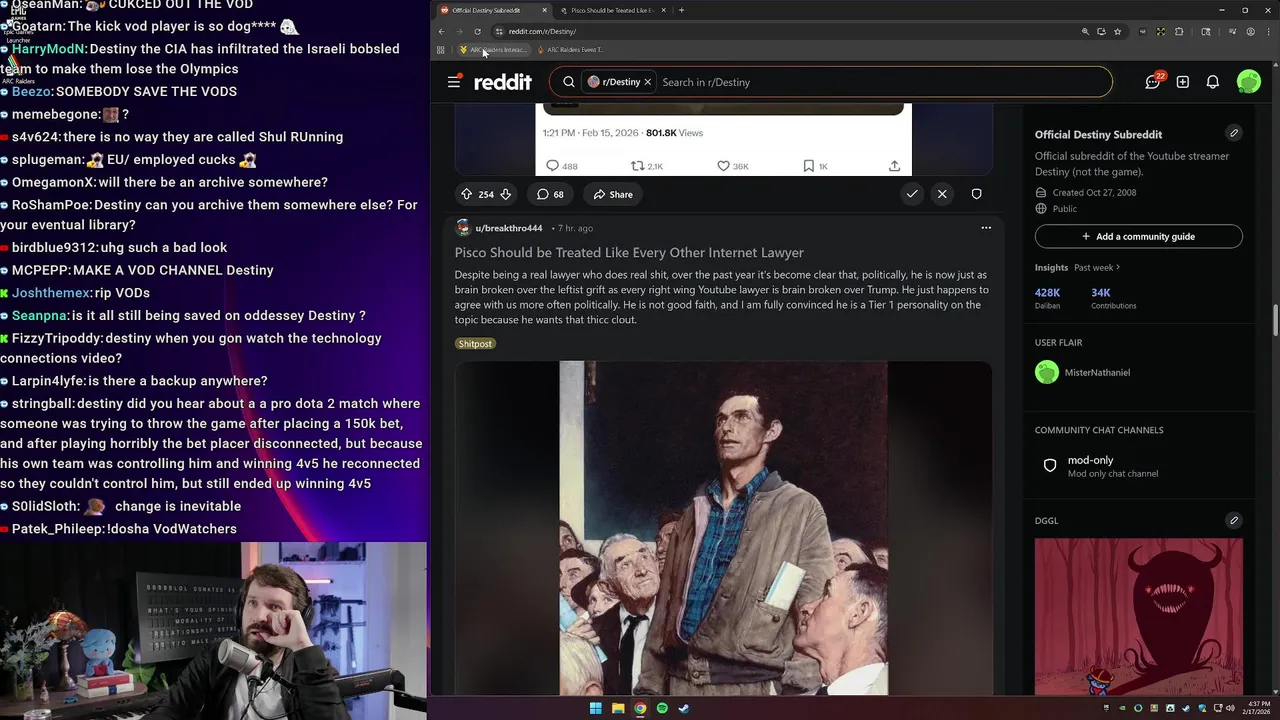The height and width of the screenshot is (720, 1280).
Task: Open taskbar volume speaker icon
Action: [1230, 708]
